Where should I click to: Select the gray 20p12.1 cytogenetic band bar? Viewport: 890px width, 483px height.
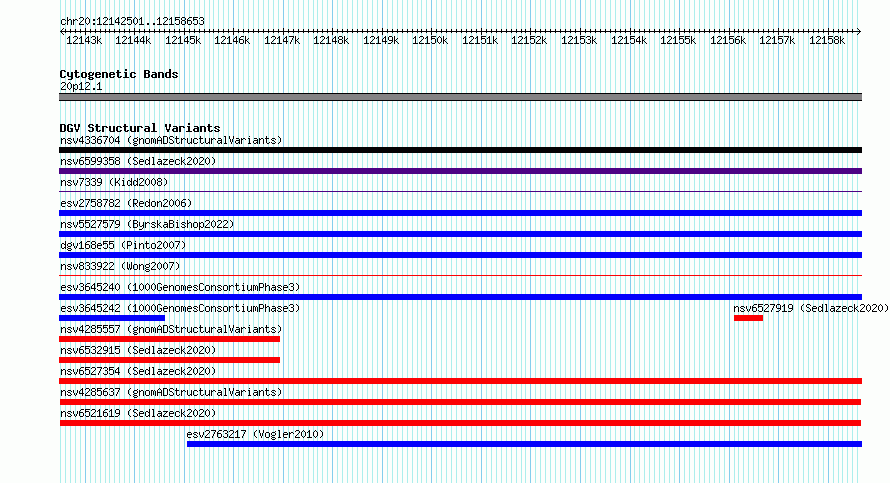(460, 97)
